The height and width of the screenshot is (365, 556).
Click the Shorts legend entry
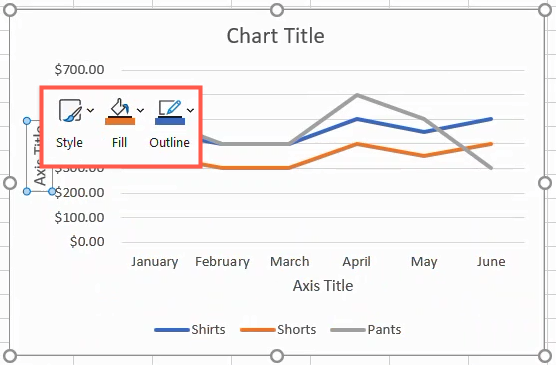pyautogui.click(x=278, y=330)
